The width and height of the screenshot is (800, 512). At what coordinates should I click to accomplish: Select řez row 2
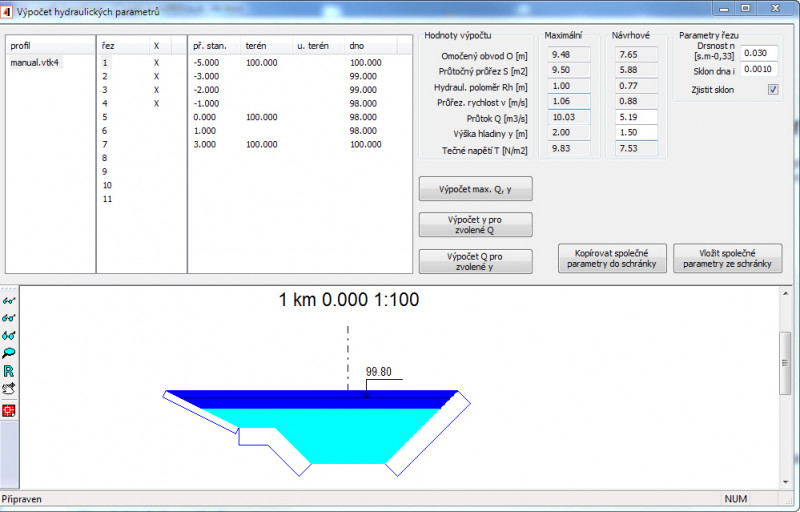coord(105,76)
